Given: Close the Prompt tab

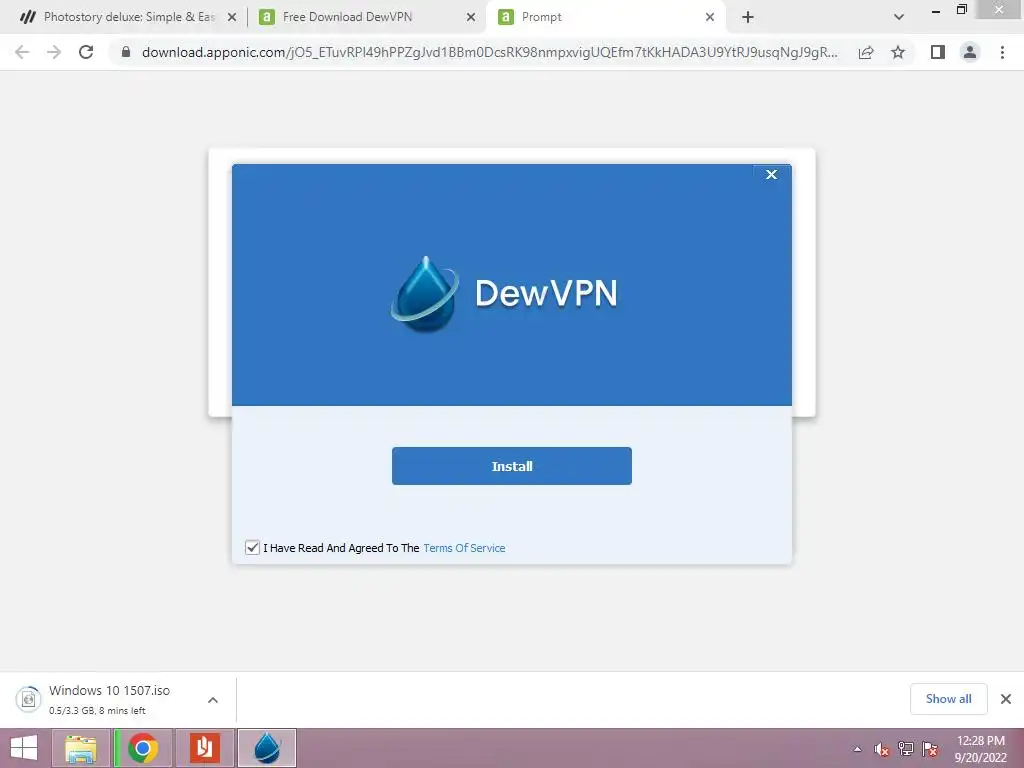Looking at the screenshot, I should (x=710, y=18).
